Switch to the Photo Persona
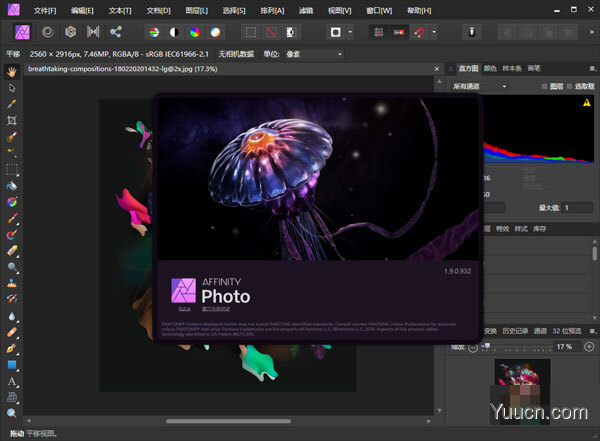 (x=22, y=32)
